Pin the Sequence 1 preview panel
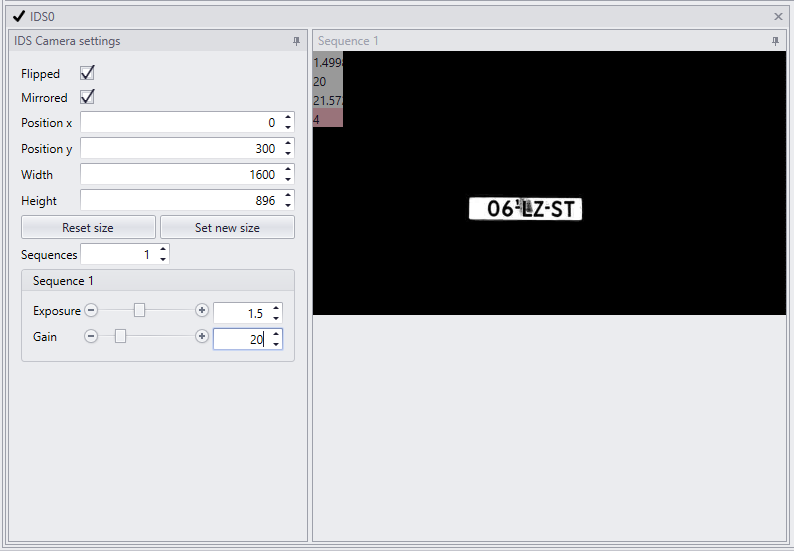Image resolution: width=794 pixels, height=551 pixels. (775, 42)
